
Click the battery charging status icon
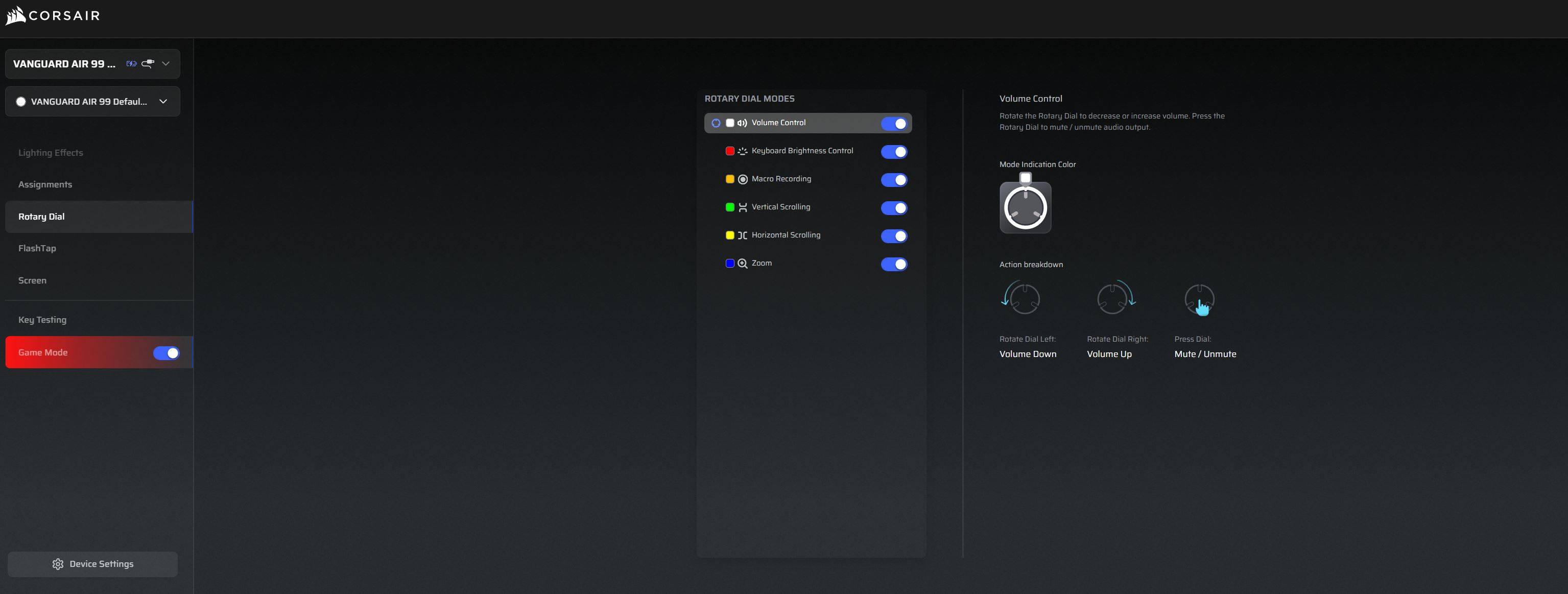pos(131,63)
